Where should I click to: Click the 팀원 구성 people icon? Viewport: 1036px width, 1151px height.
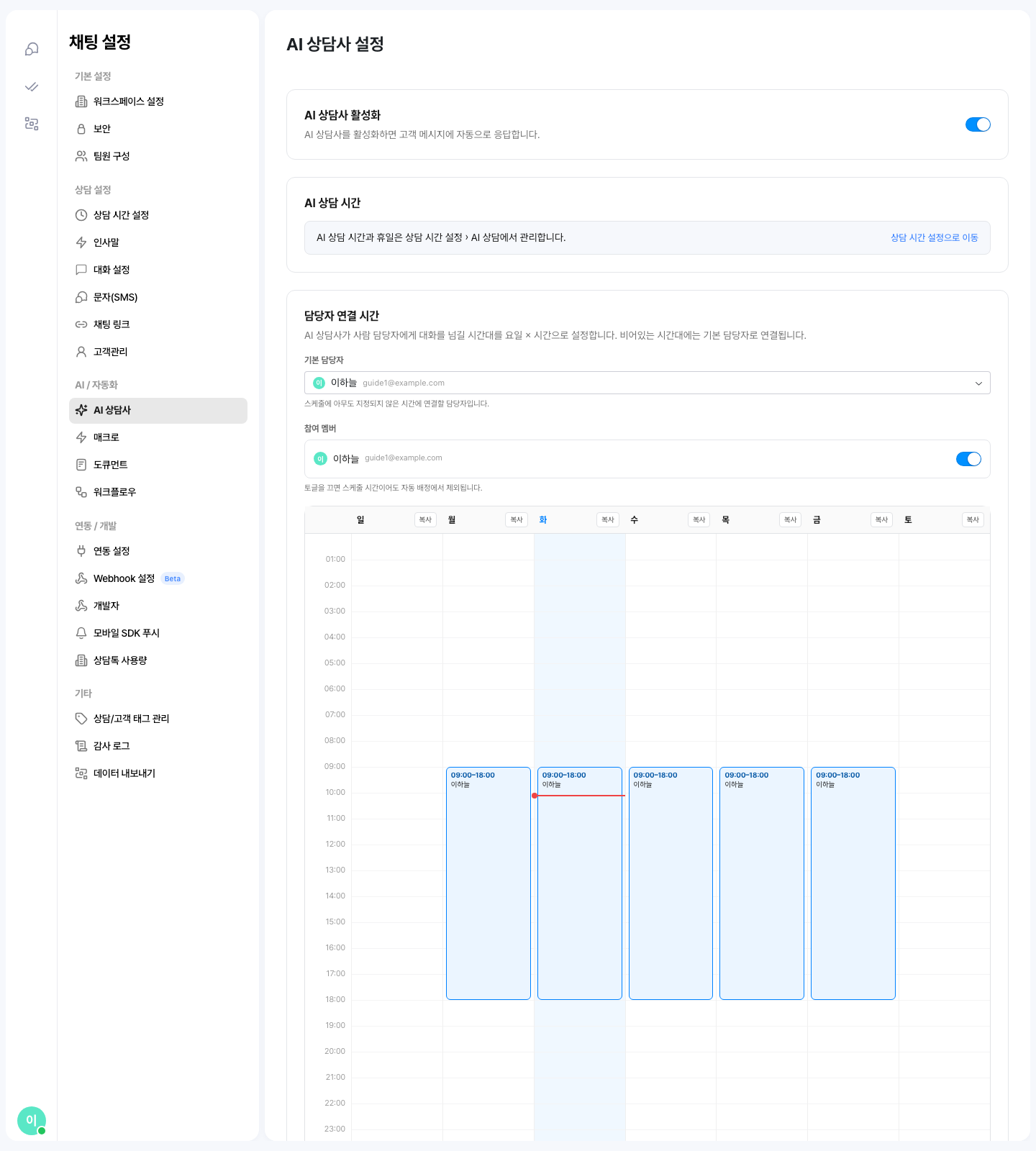81,156
